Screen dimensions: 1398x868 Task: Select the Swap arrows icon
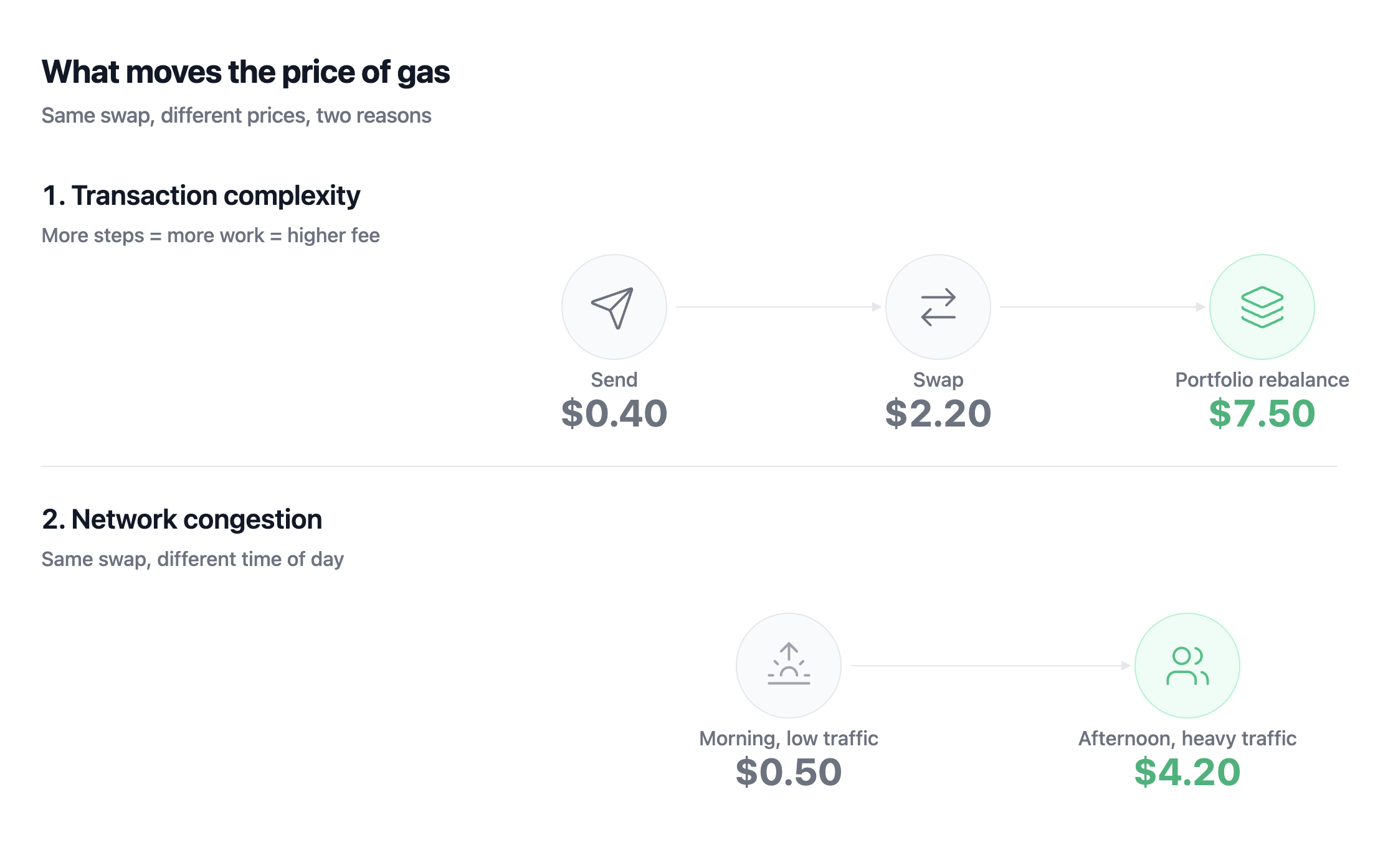tap(938, 307)
